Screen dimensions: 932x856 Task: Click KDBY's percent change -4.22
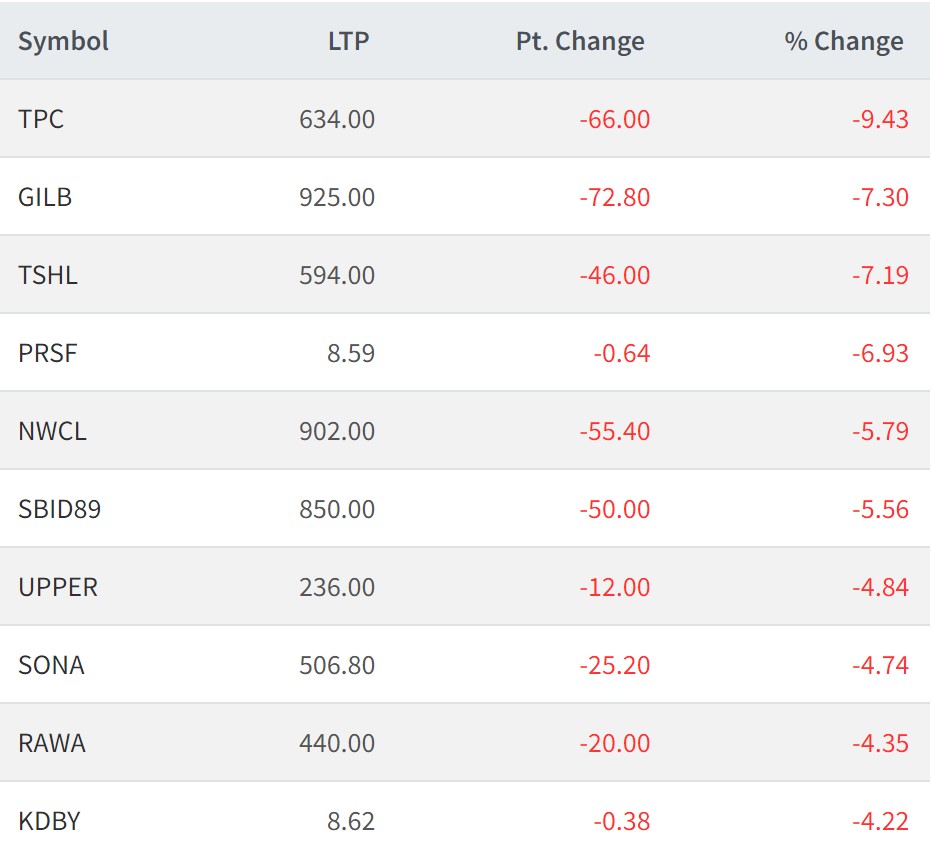tap(880, 822)
